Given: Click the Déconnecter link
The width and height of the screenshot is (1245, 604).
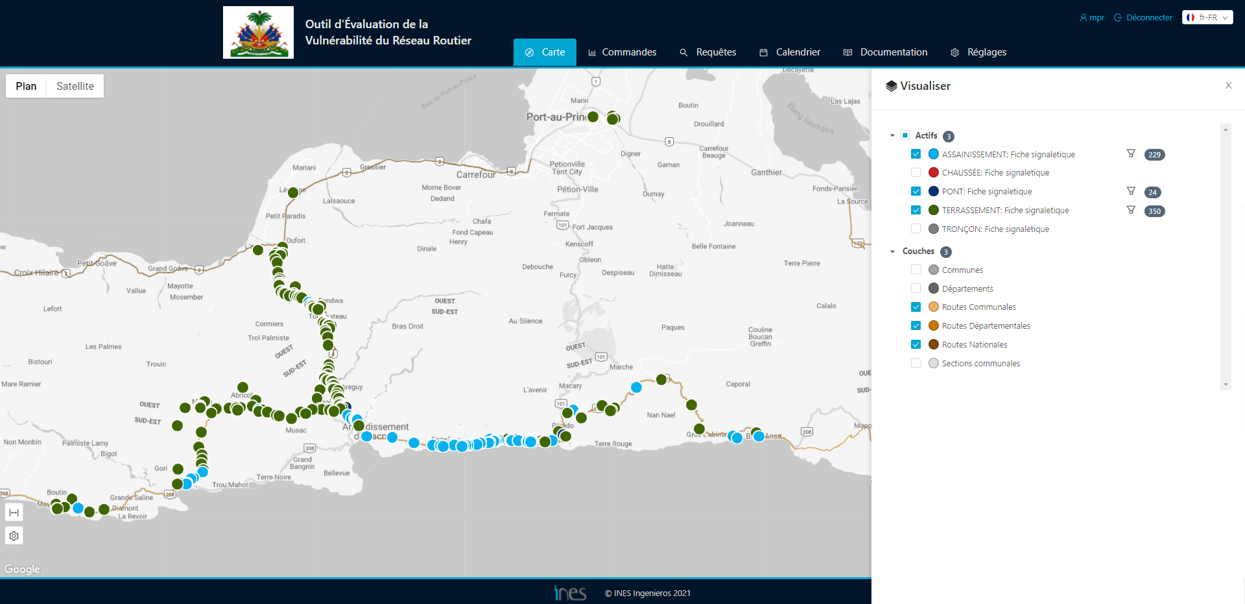Looking at the screenshot, I should pos(1143,17).
